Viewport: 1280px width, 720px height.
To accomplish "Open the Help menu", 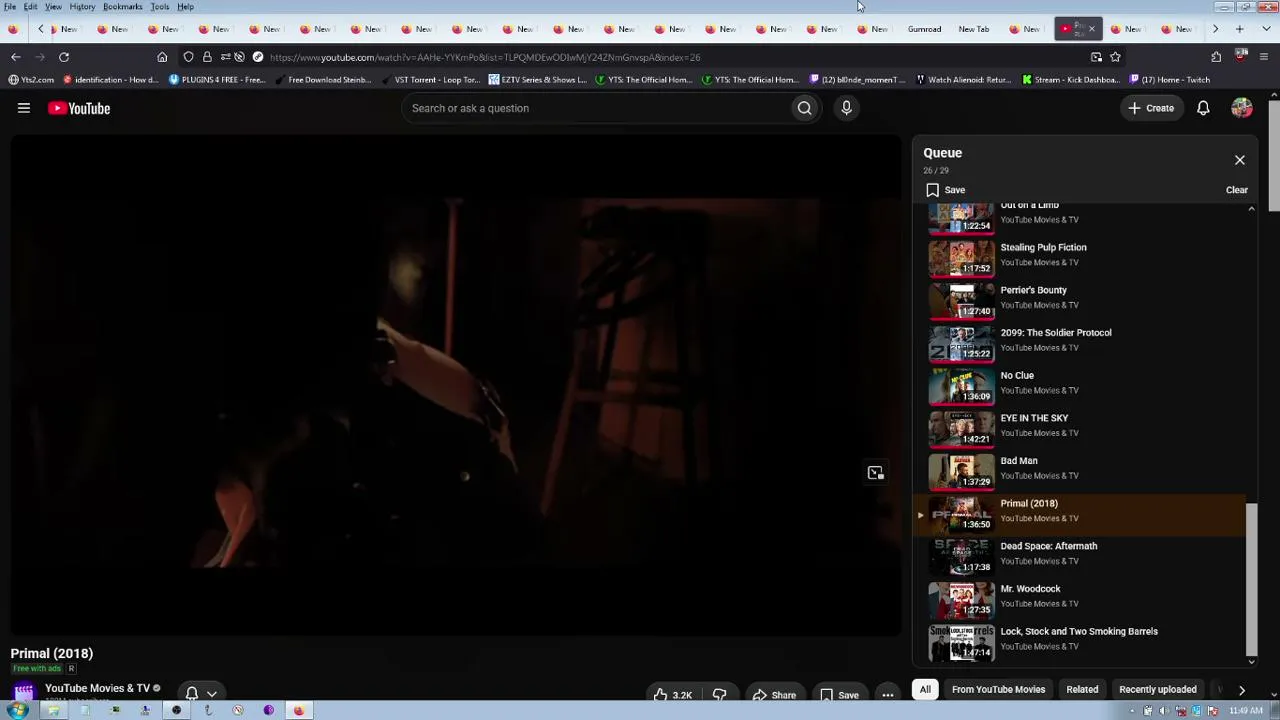I will [186, 7].
